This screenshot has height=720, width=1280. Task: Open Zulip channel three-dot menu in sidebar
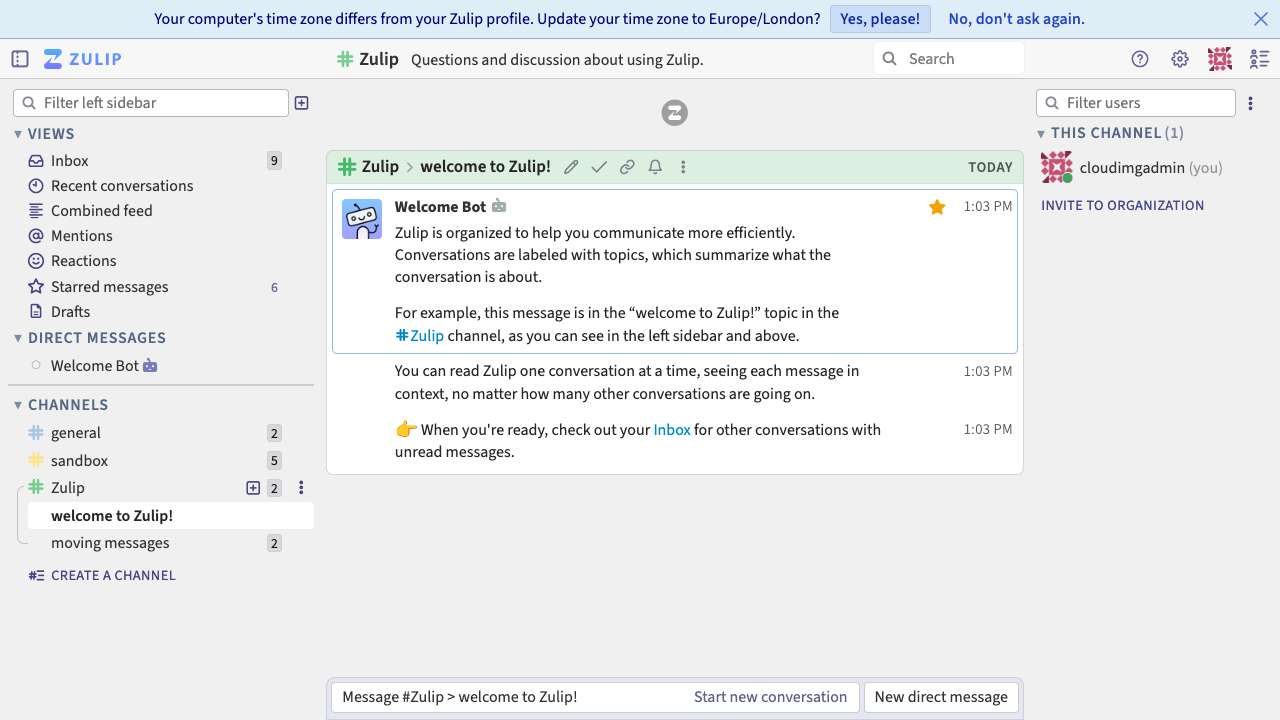(x=301, y=488)
